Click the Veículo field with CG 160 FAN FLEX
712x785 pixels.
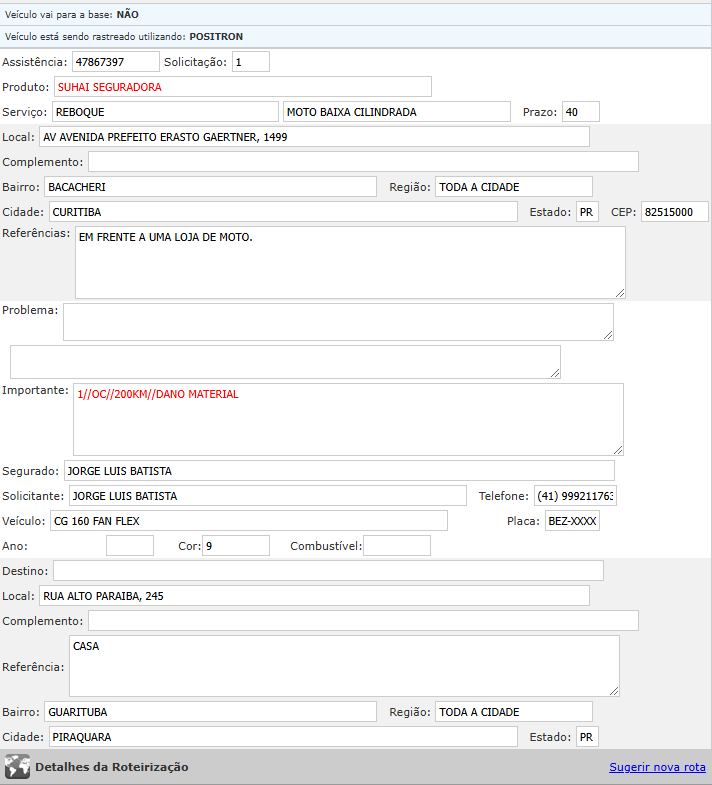[x=248, y=521]
